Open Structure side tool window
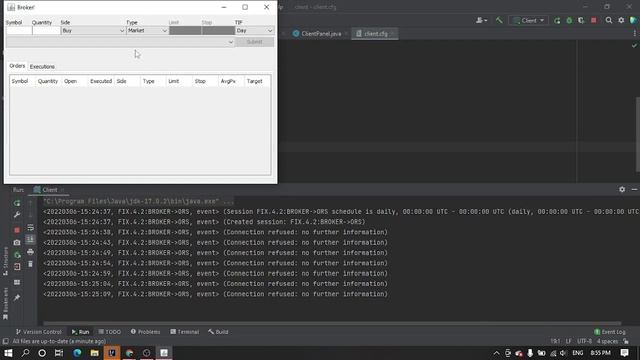 (x=5, y=261)
